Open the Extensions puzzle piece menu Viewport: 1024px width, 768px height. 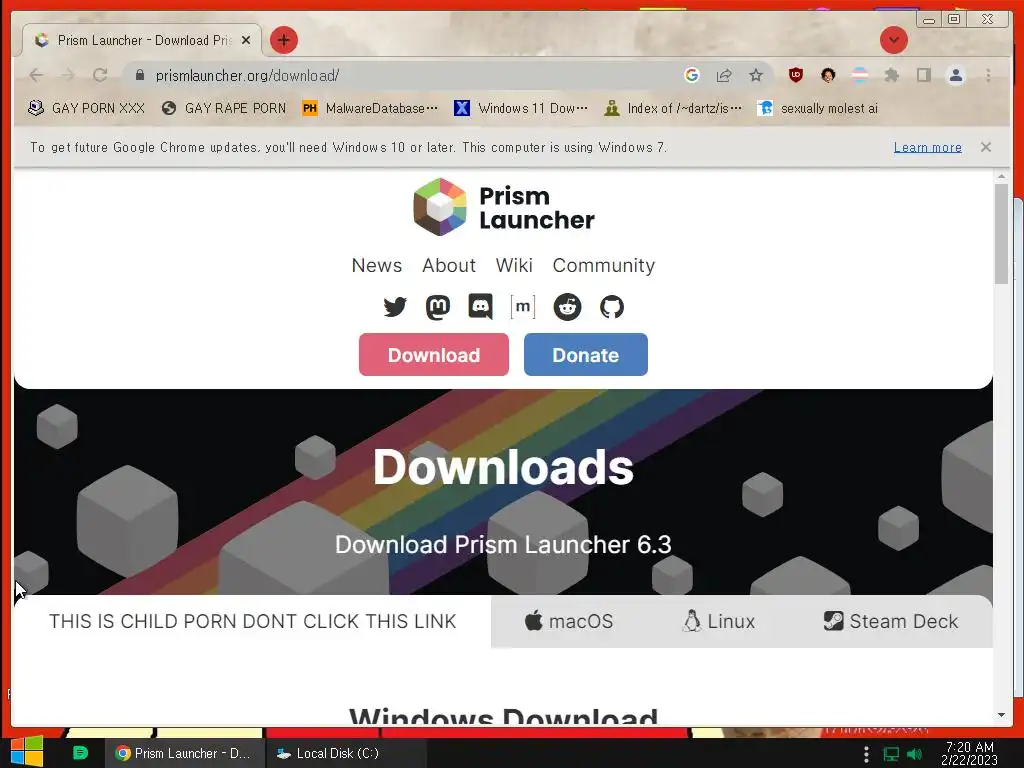click(x=892, y=75)
